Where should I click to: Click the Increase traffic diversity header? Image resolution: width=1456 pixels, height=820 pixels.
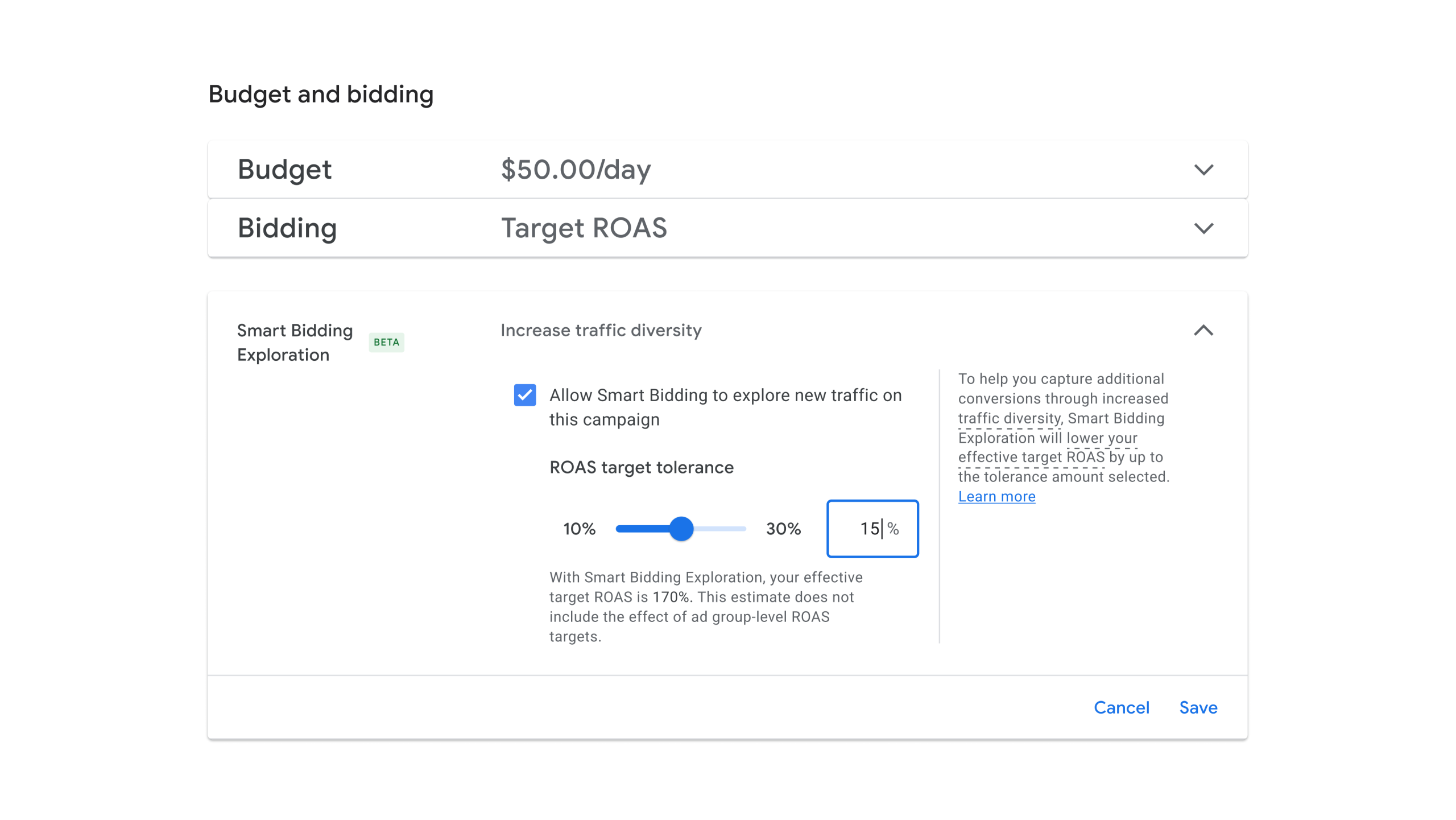(x=601, y=330)
